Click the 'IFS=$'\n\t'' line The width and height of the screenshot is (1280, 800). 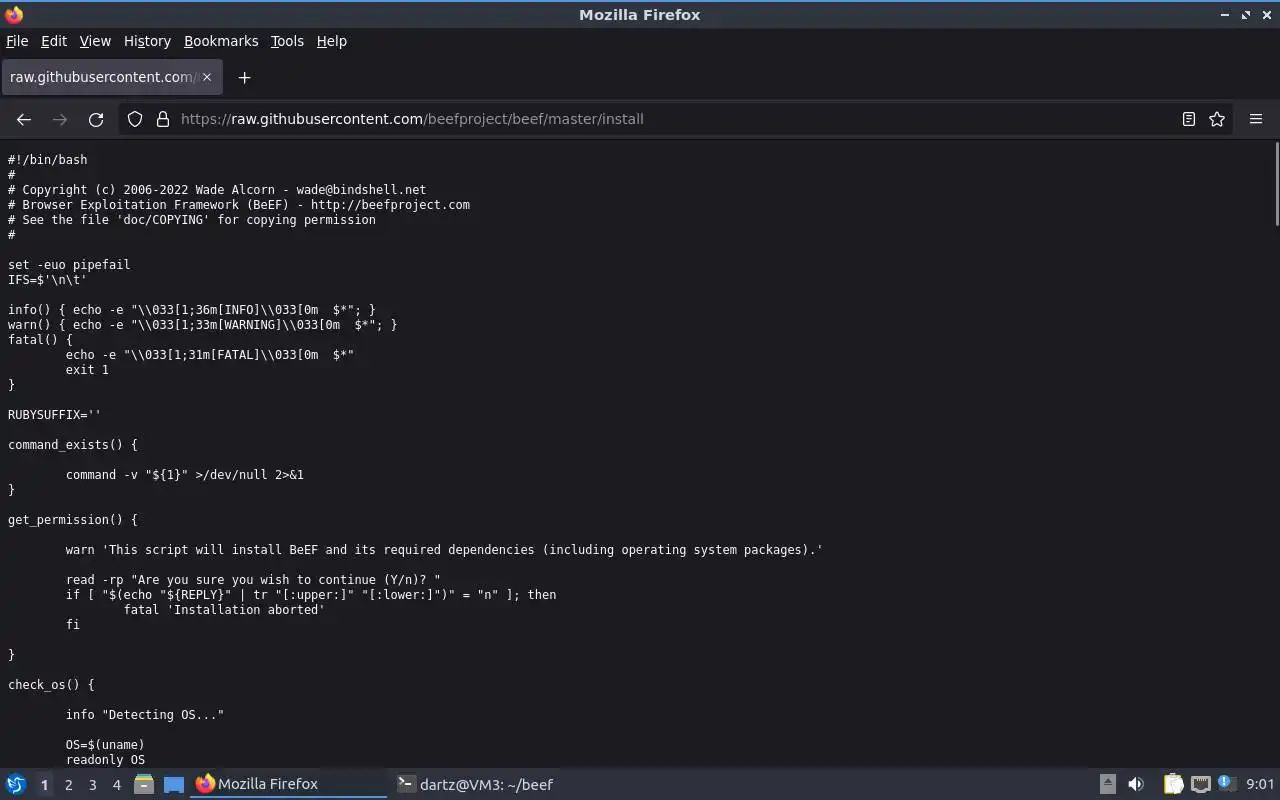(48, 280)
